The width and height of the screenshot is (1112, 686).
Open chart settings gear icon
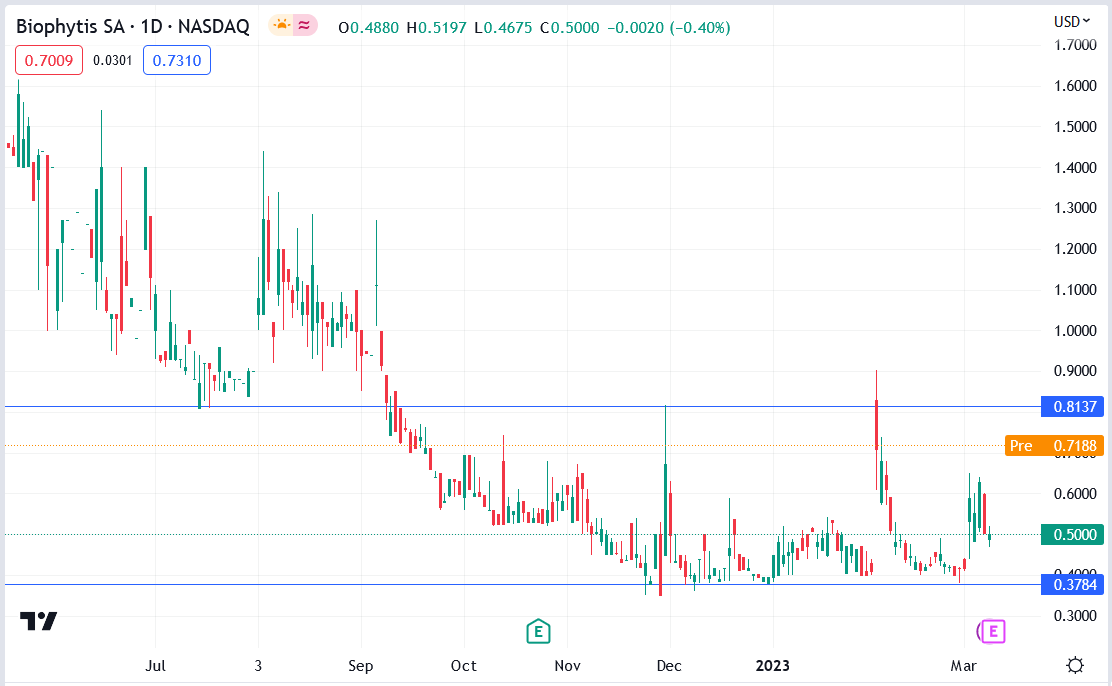tap(1075, 665)
